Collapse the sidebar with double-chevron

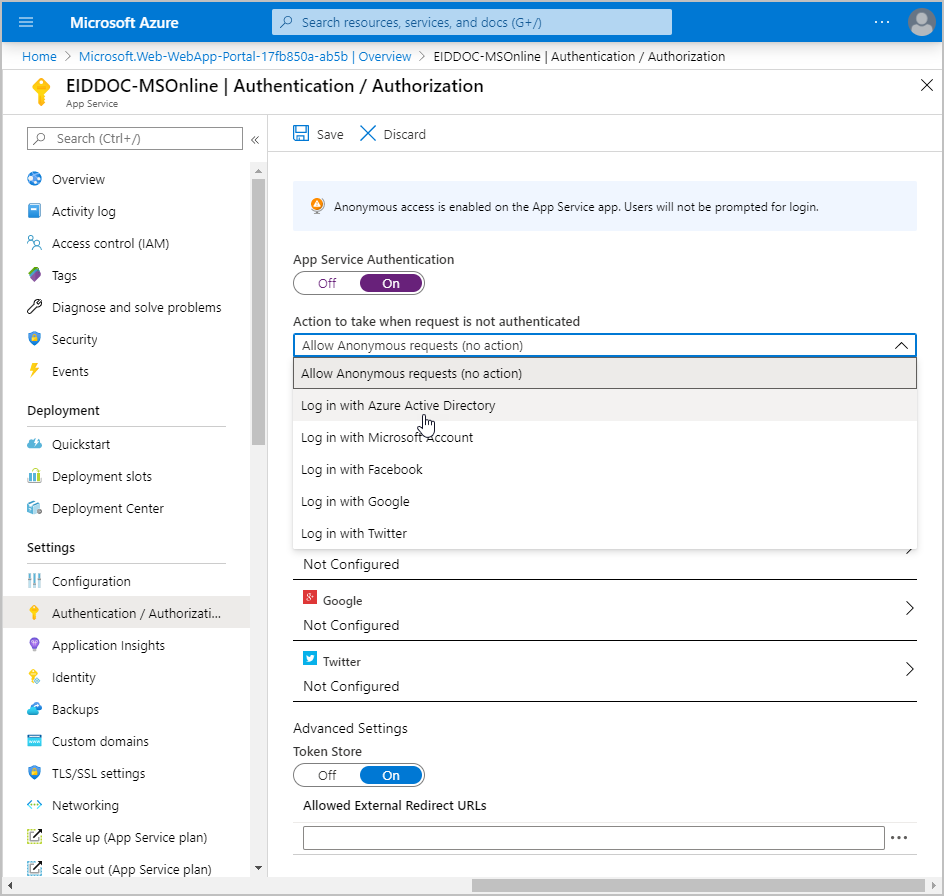pos(255,139)
